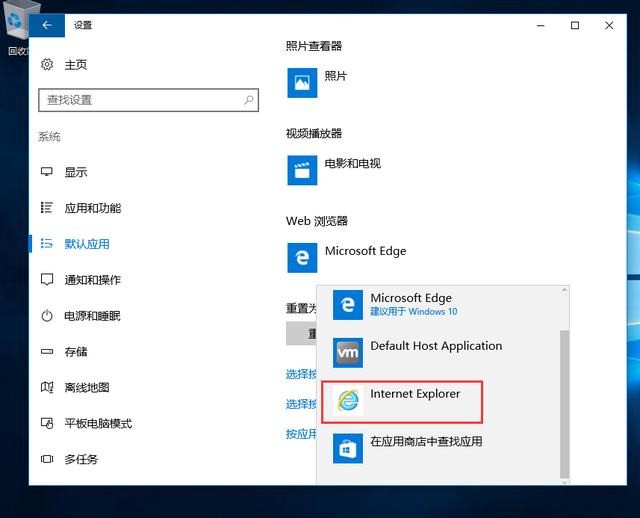Click the Photos app icon
640x518 pixels.
coord(302,83)
